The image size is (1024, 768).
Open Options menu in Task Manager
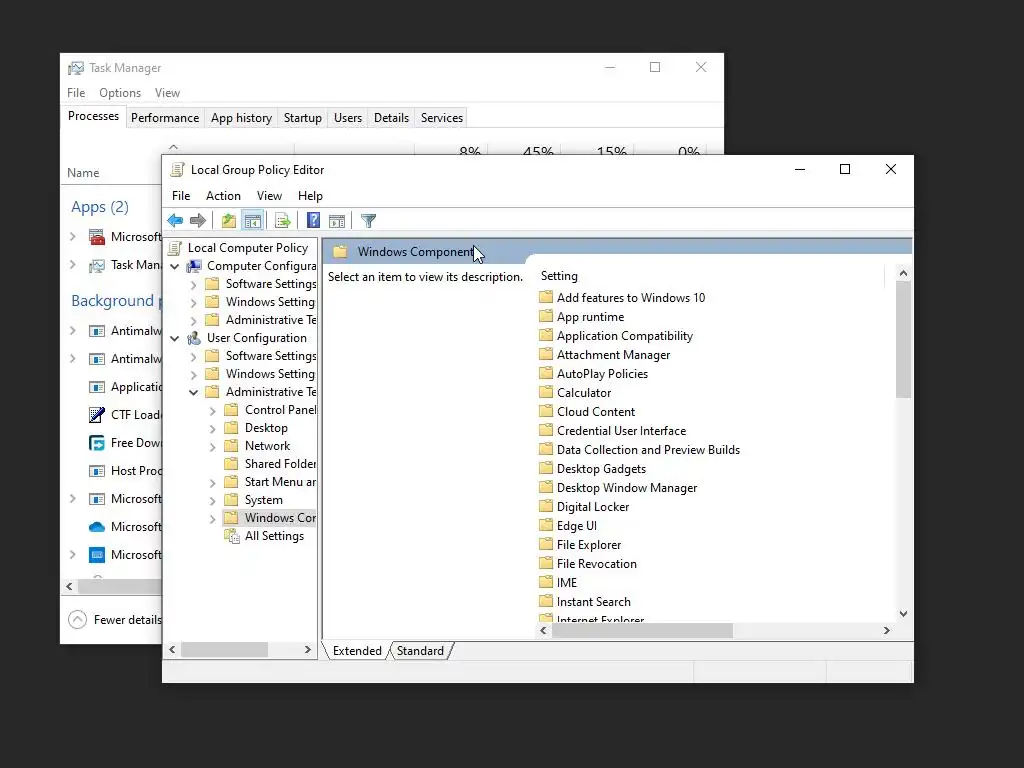[x=120, y=93]
